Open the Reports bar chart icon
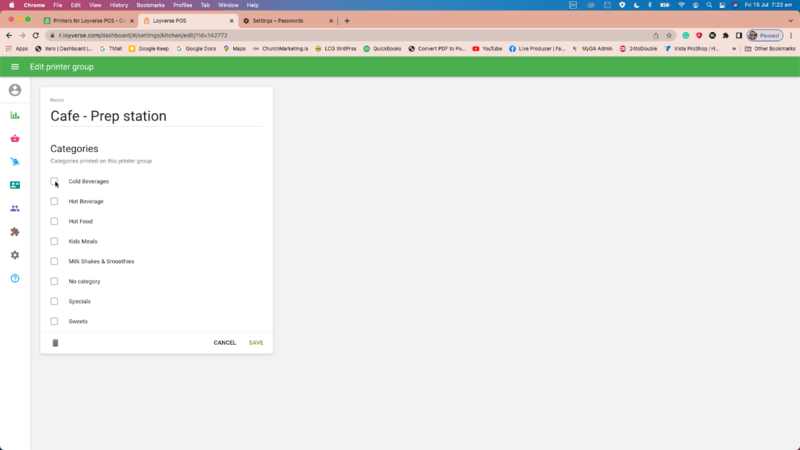Screen dimensions: 800x450 pos(15,115)
